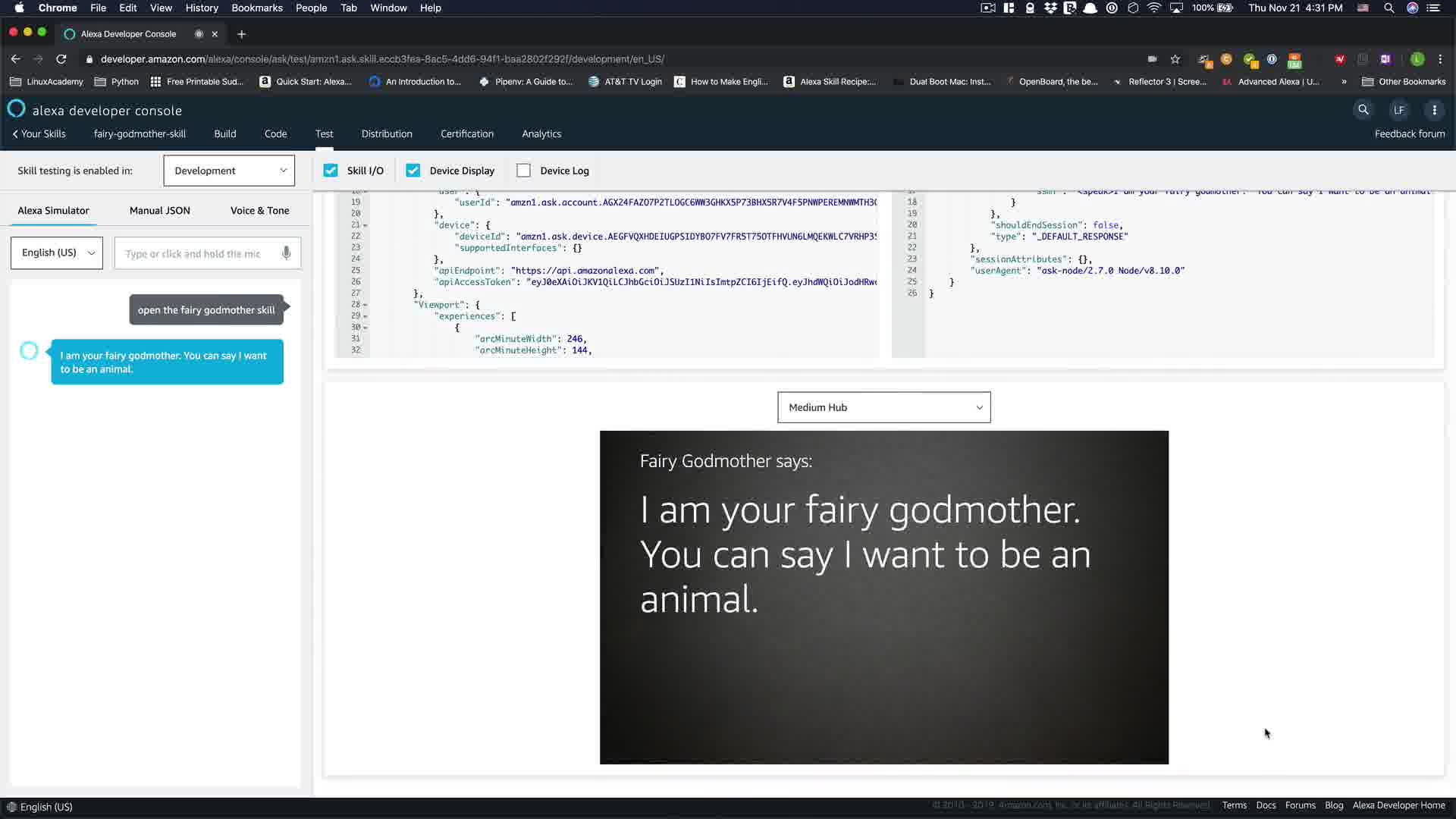Viewport: 1456px width, 819px height.
Task: Click the Alexa ring logo in header
Action: 16,109
